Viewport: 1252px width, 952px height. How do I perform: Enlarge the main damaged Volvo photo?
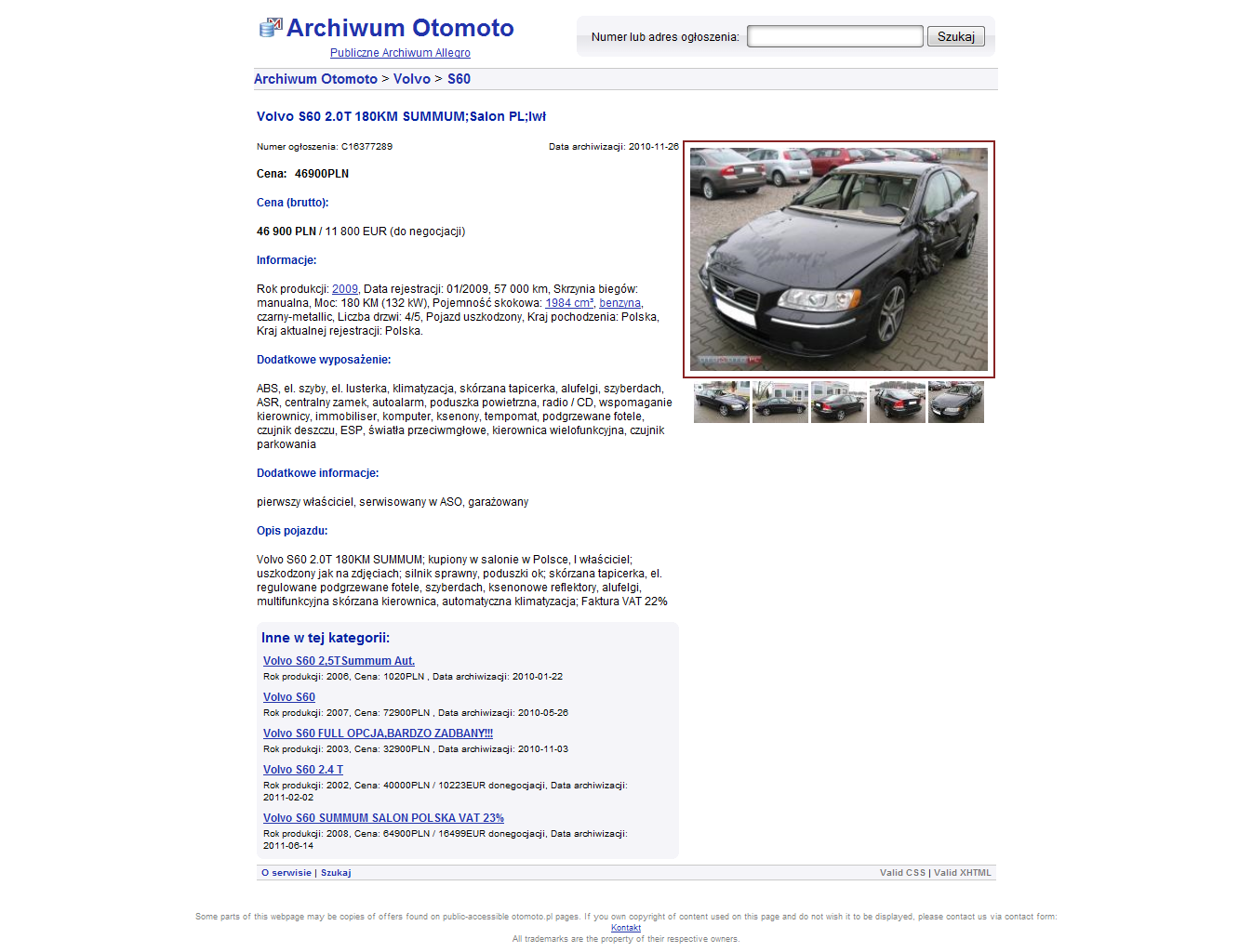(x=839, y=259)
